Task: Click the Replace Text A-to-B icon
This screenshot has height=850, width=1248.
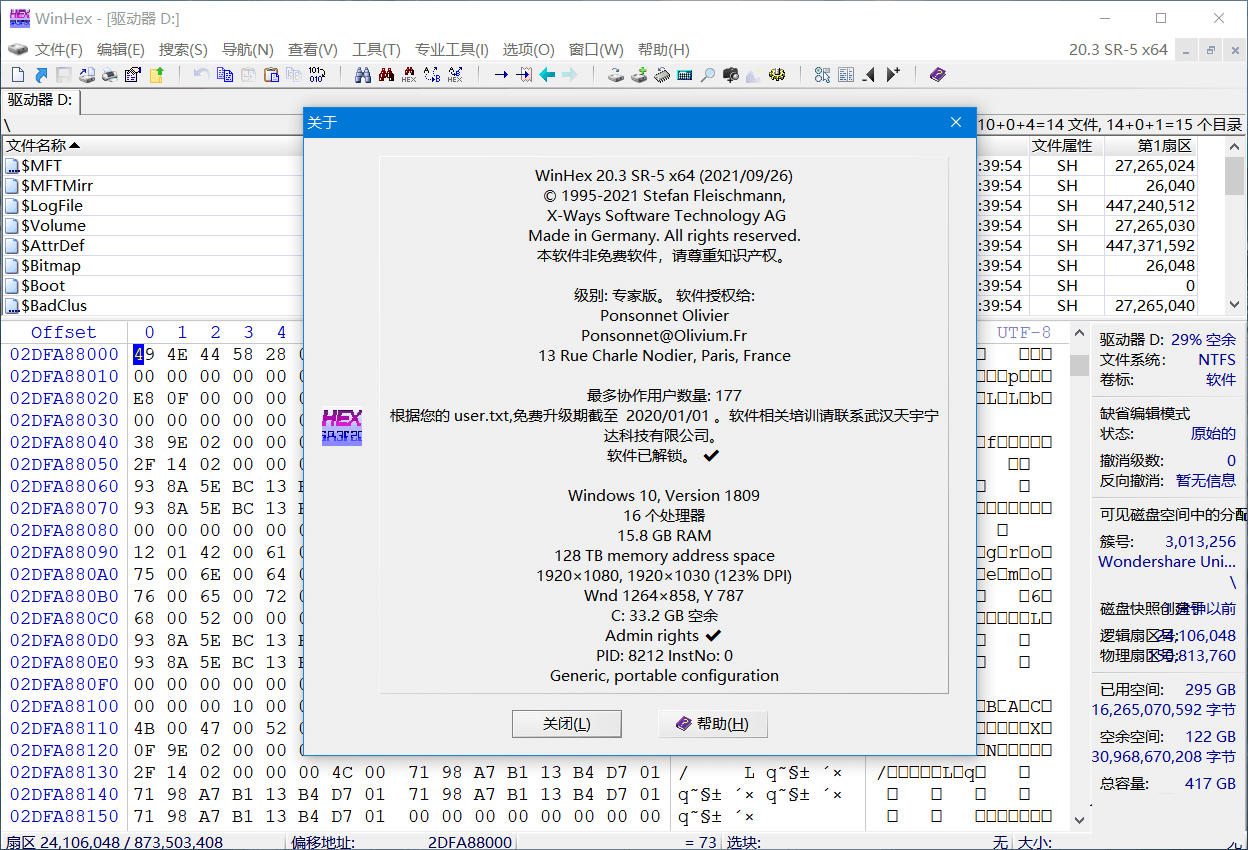Action: (432, 75)
